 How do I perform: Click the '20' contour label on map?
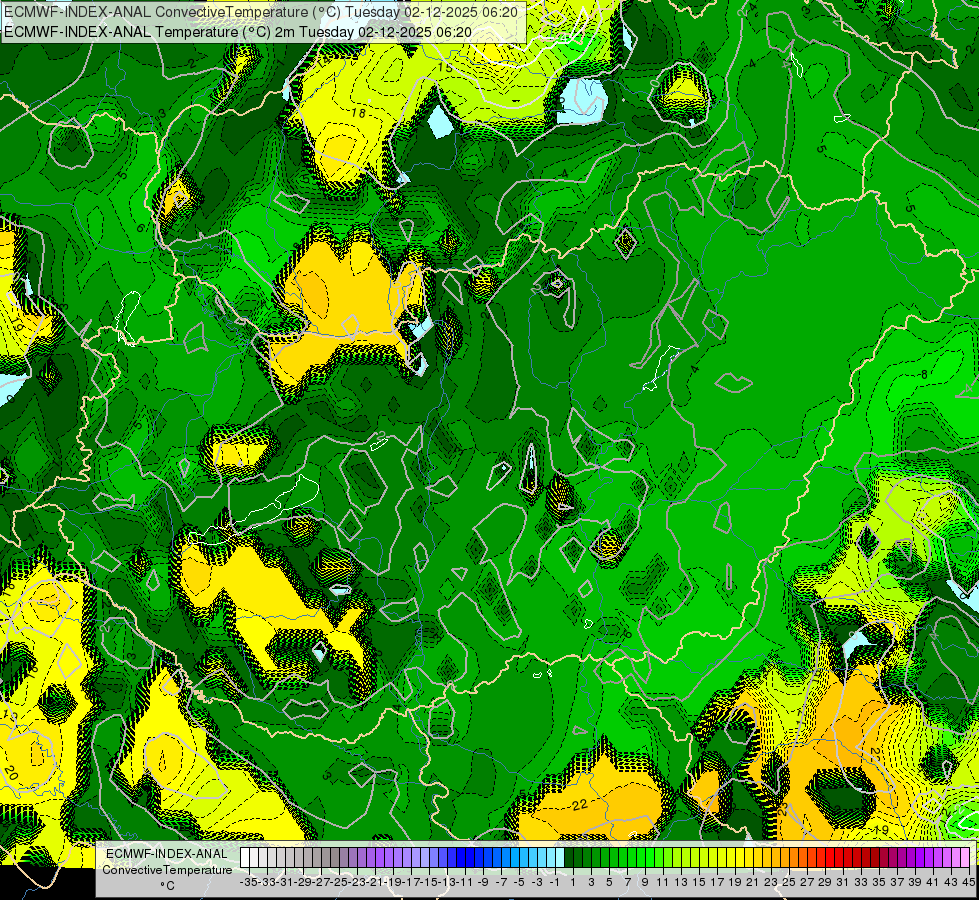click(10, 773)
